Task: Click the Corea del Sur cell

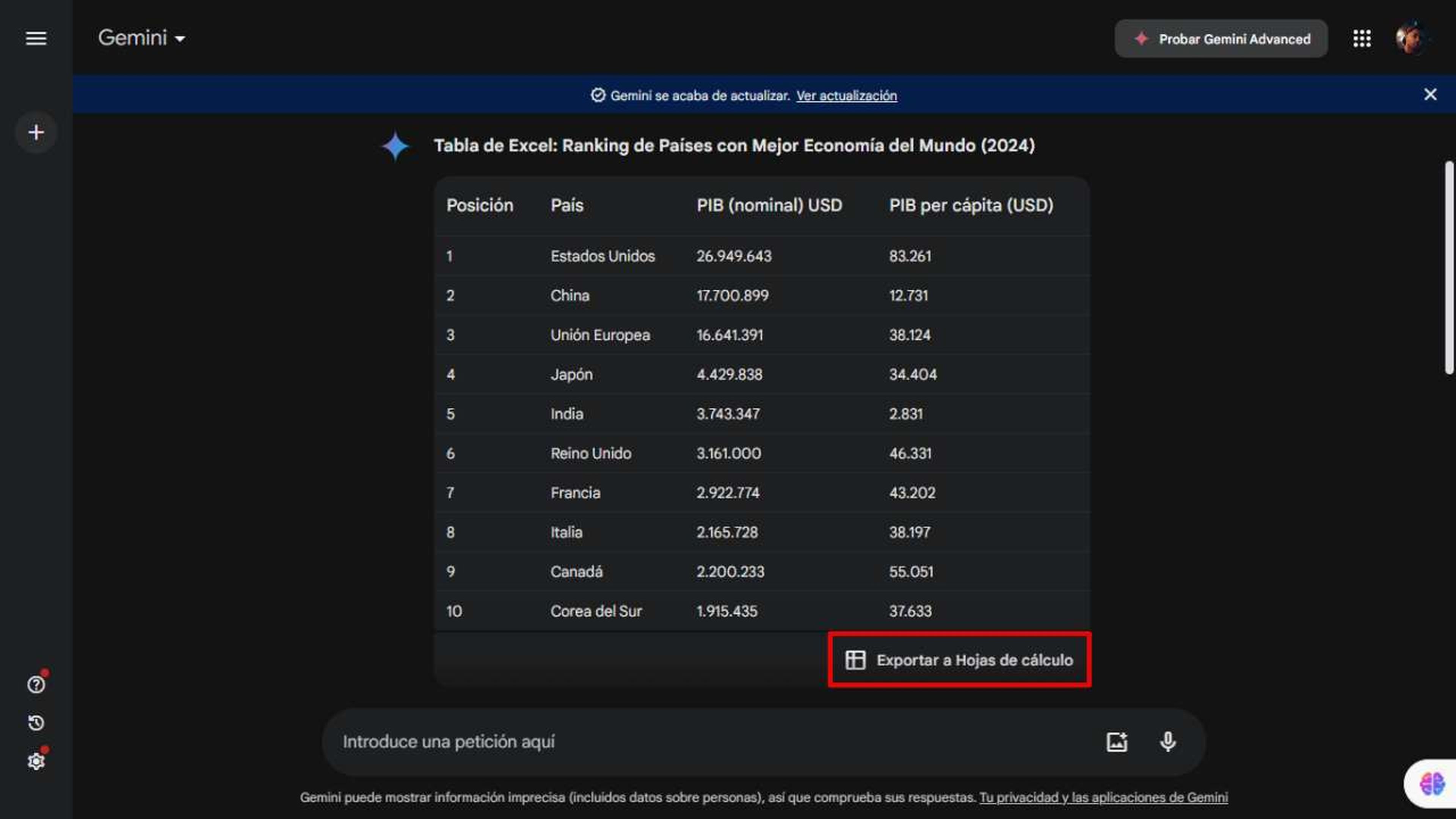Action: coord(596,611)
